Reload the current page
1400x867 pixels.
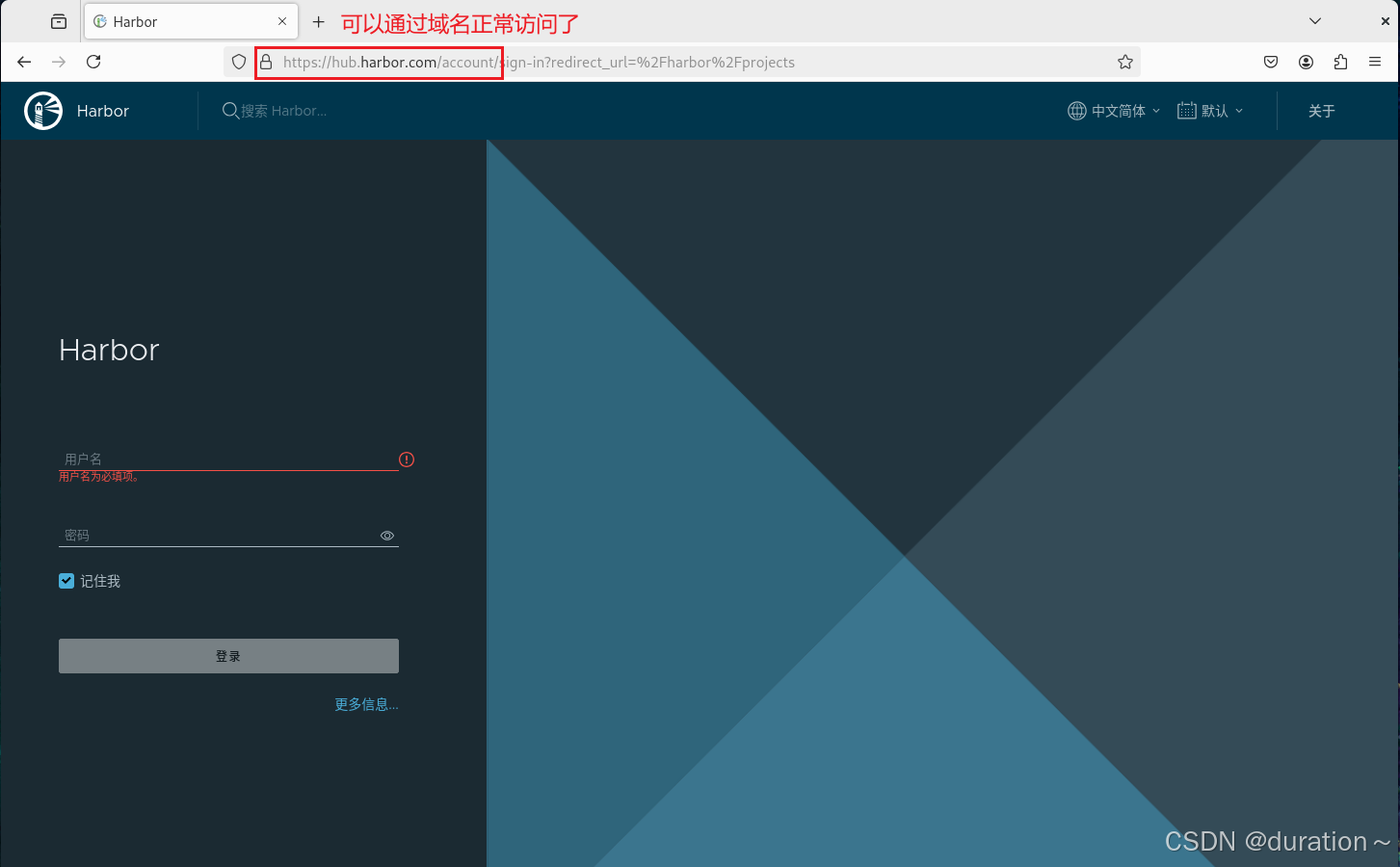(x=93, y=62)
